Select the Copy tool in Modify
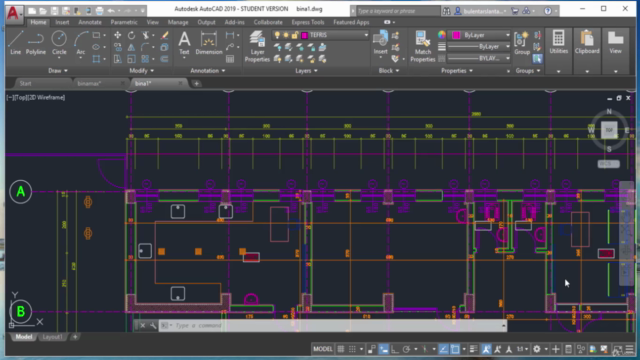The width and height of the screenshot is (640, 360). [x=118, y=47]
